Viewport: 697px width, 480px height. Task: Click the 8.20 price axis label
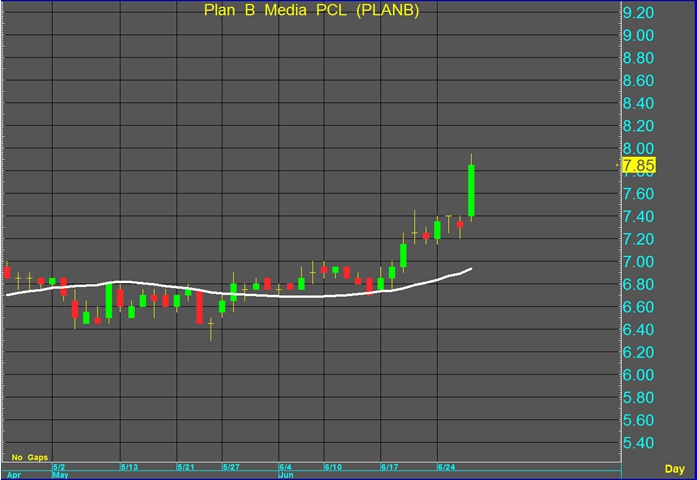638,126
